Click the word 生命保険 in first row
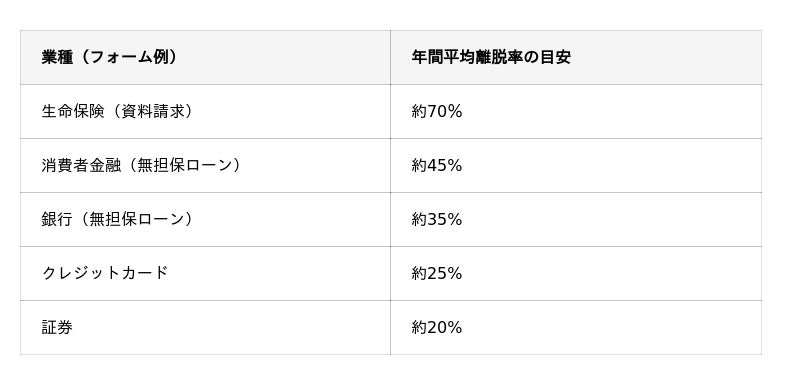 pos(73,112)
